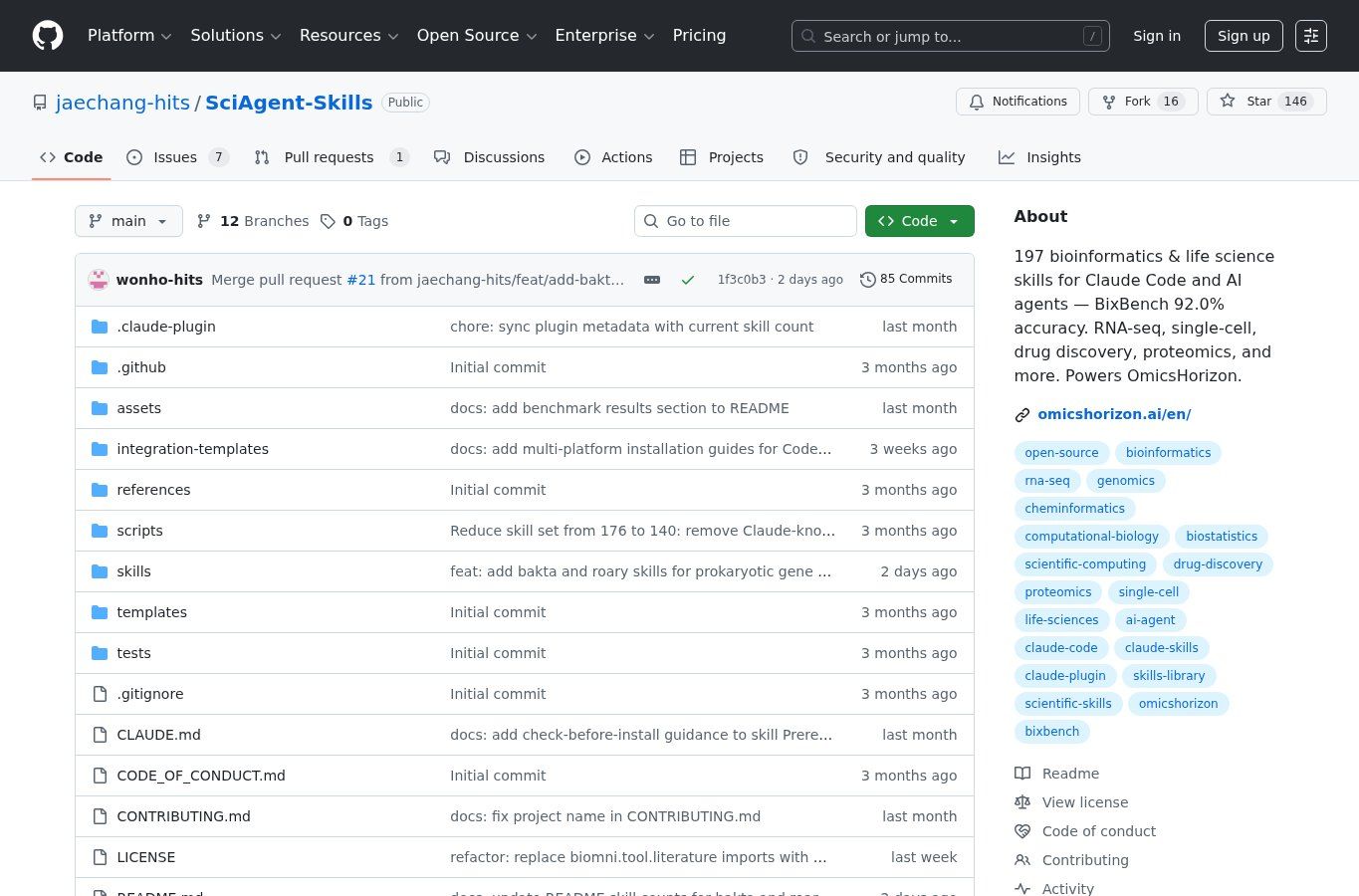View the 12 Branches link
This screenshot has height=896, width=1359.
253,221
